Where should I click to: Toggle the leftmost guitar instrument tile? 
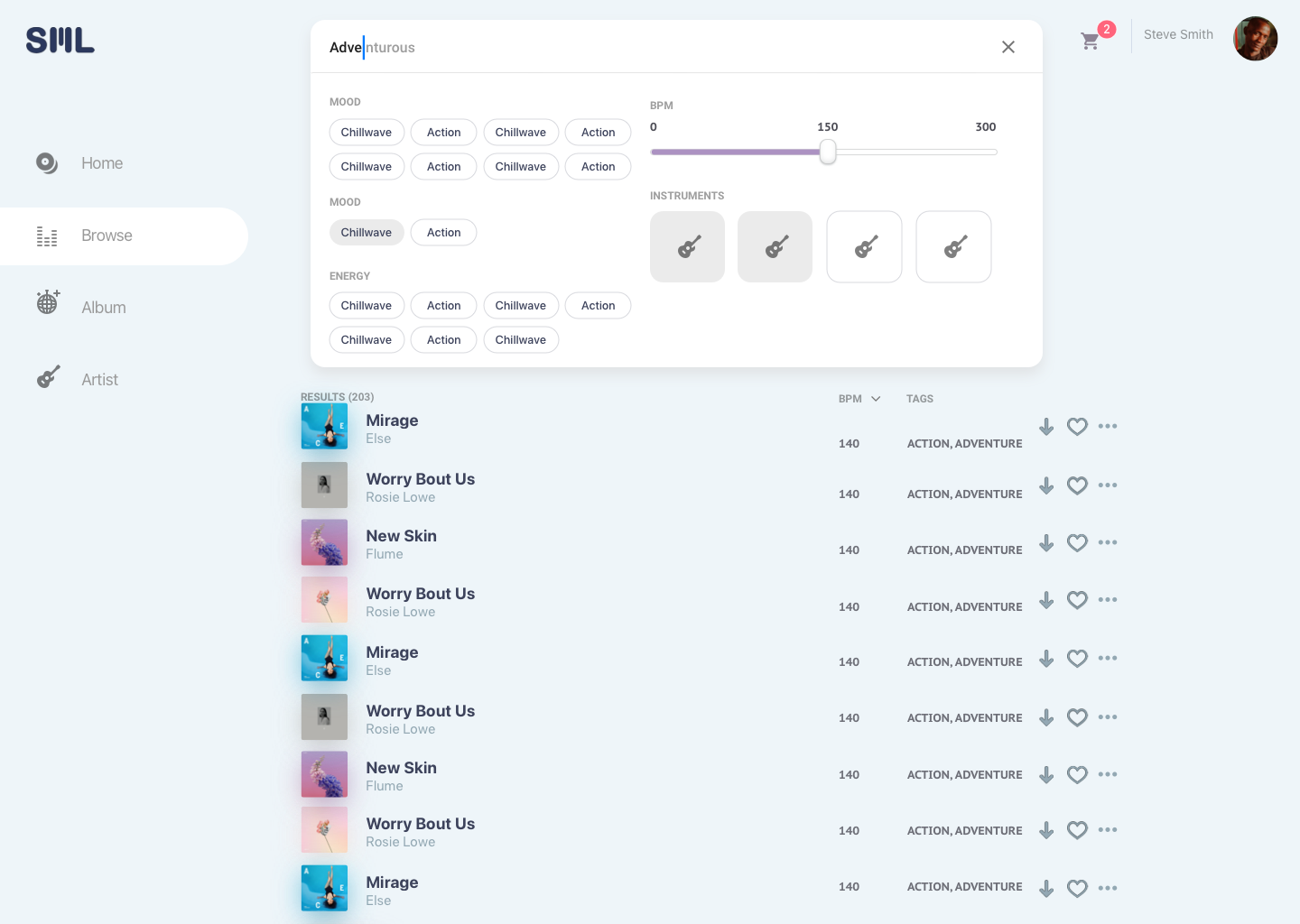click(687, 247)
